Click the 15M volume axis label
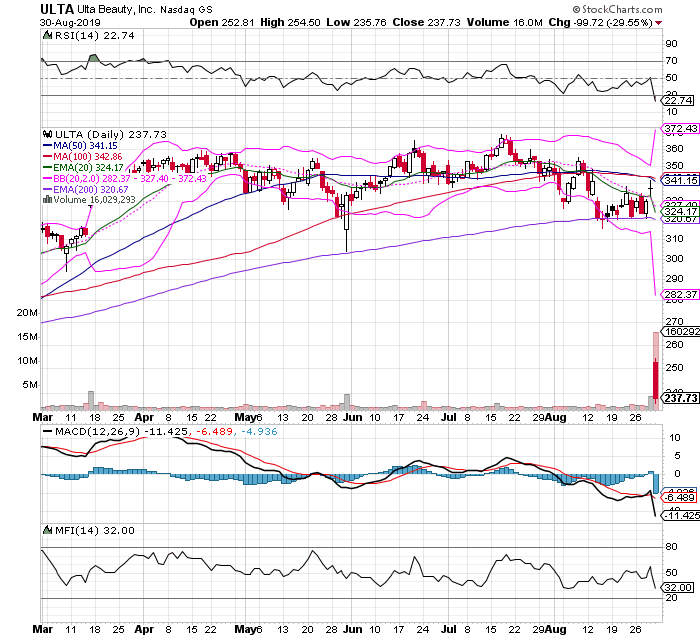This screenshot has width=700, height=639. tap(27, 336)
